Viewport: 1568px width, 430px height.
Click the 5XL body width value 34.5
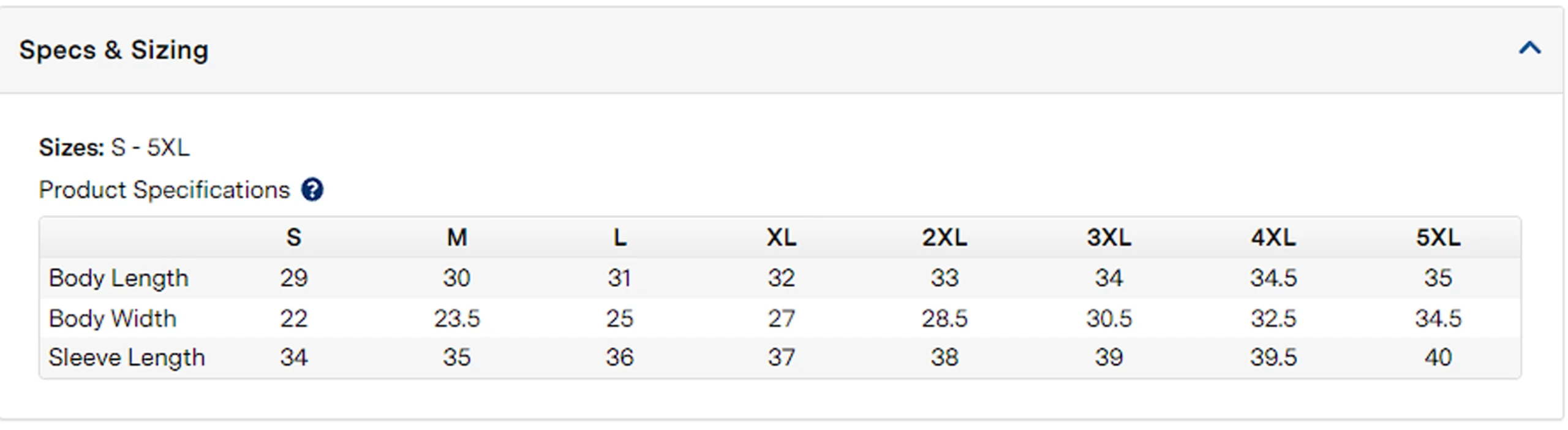pos(1438,319)
